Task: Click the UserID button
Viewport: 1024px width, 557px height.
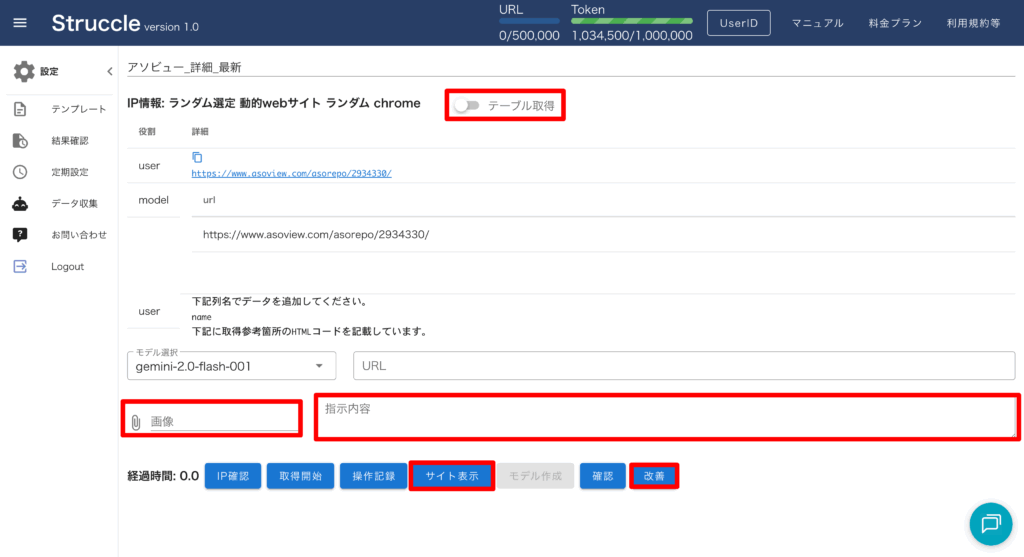Action: click(x=738, y=23)
